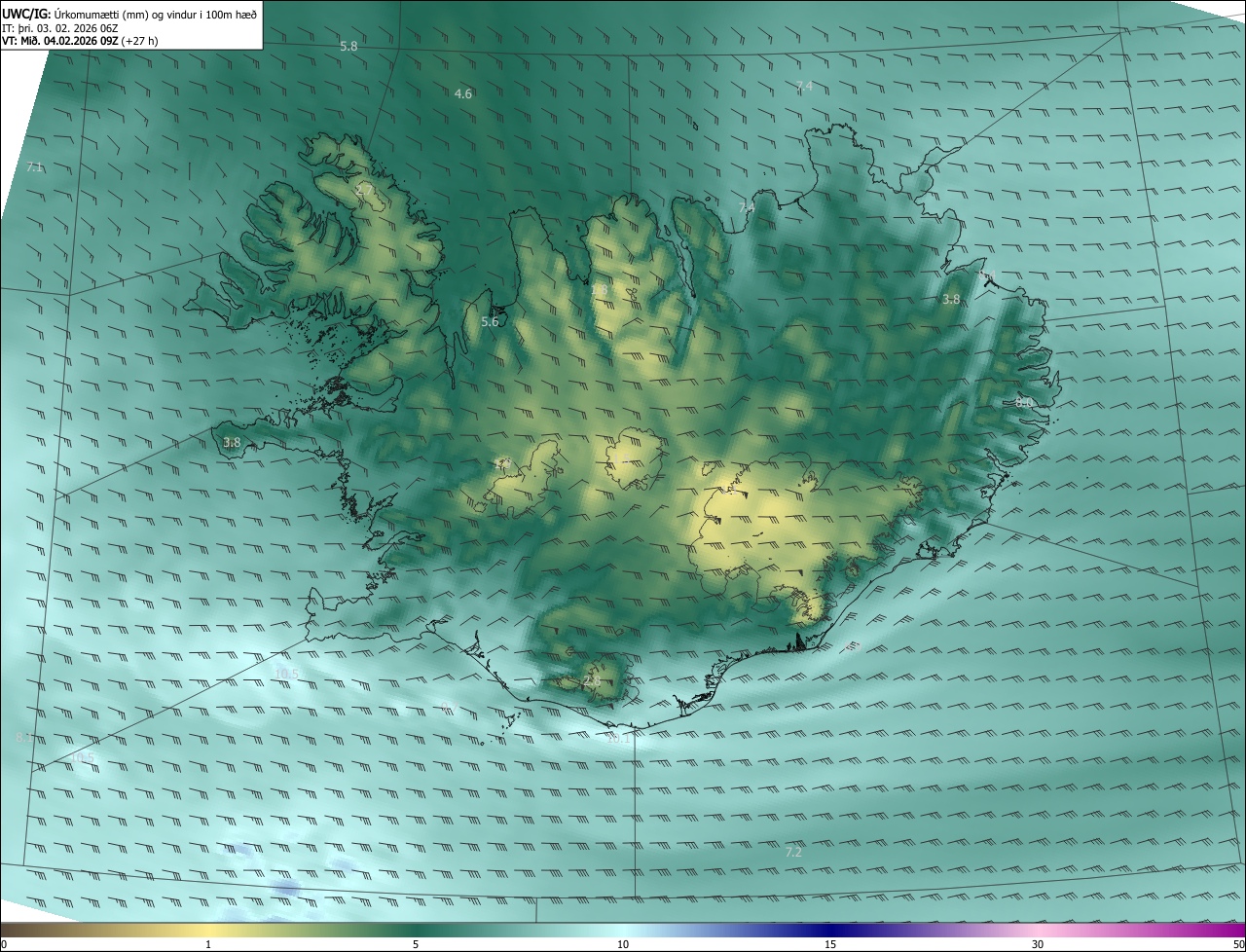Click the 1.8 value label in north Iceland

tap(599, 289)
